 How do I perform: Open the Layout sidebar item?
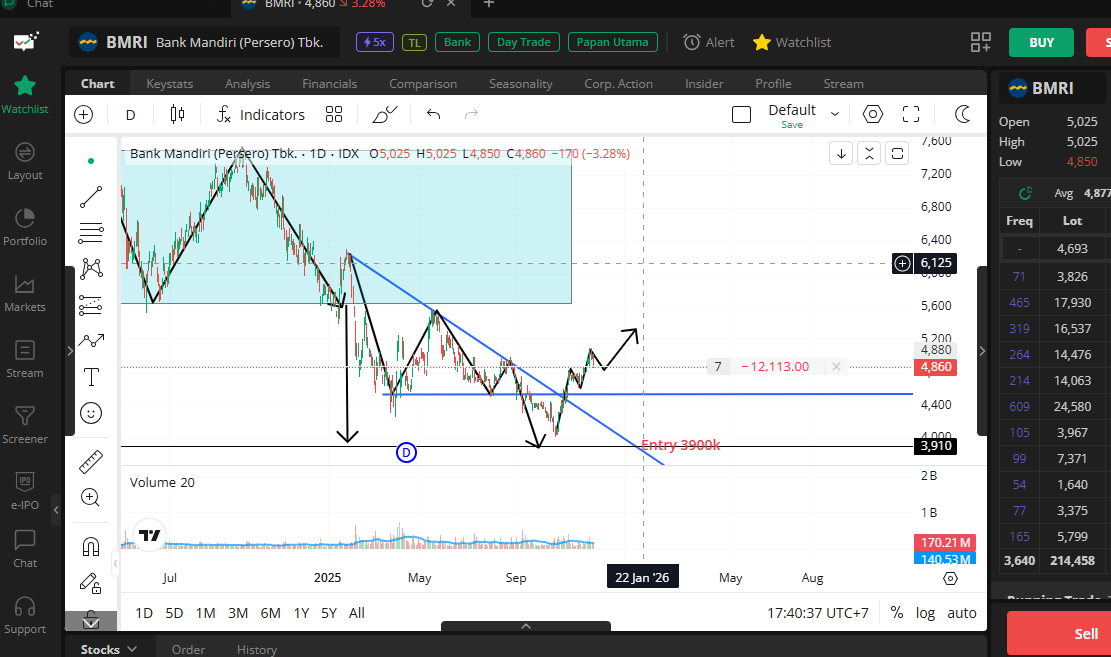25,162
